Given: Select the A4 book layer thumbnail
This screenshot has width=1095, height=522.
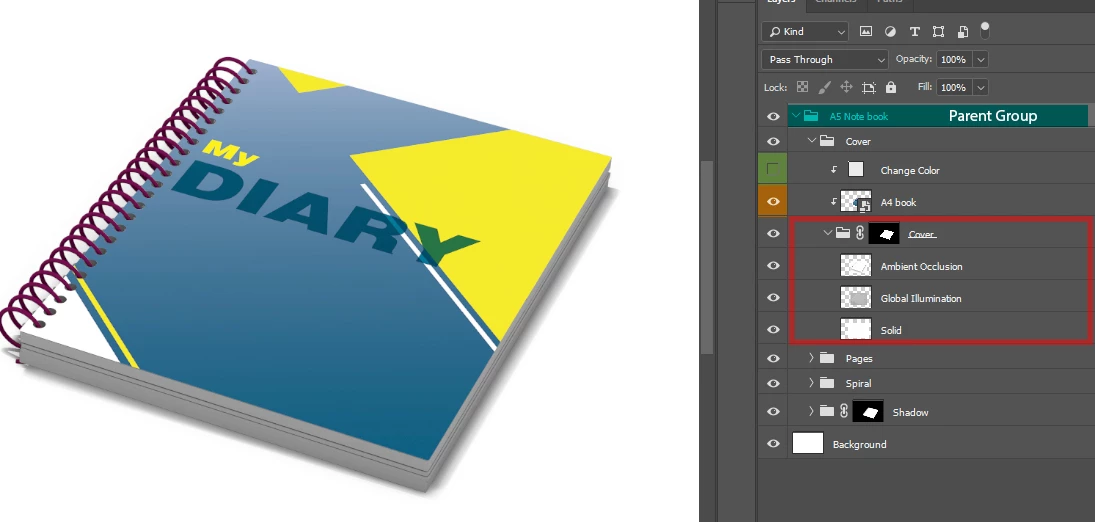Looking at the screenshot, I should coord(855,201).
